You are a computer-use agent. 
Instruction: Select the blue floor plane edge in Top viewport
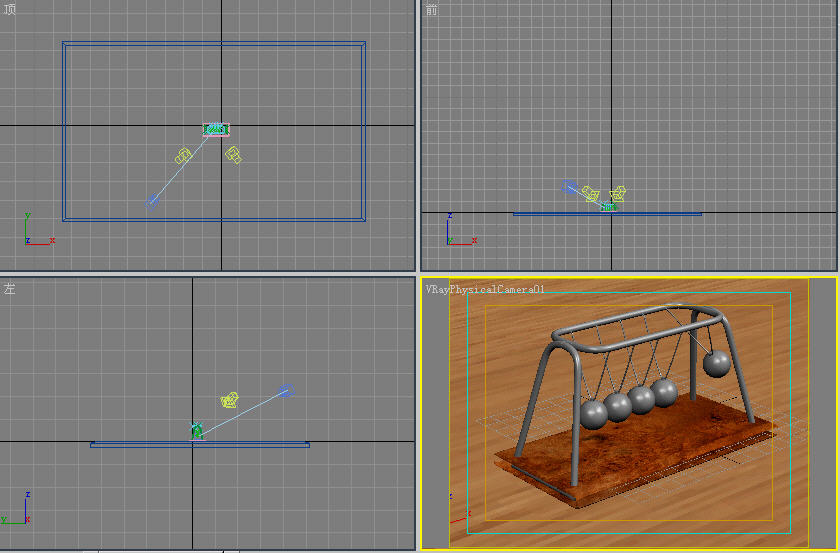pos(214,43)
